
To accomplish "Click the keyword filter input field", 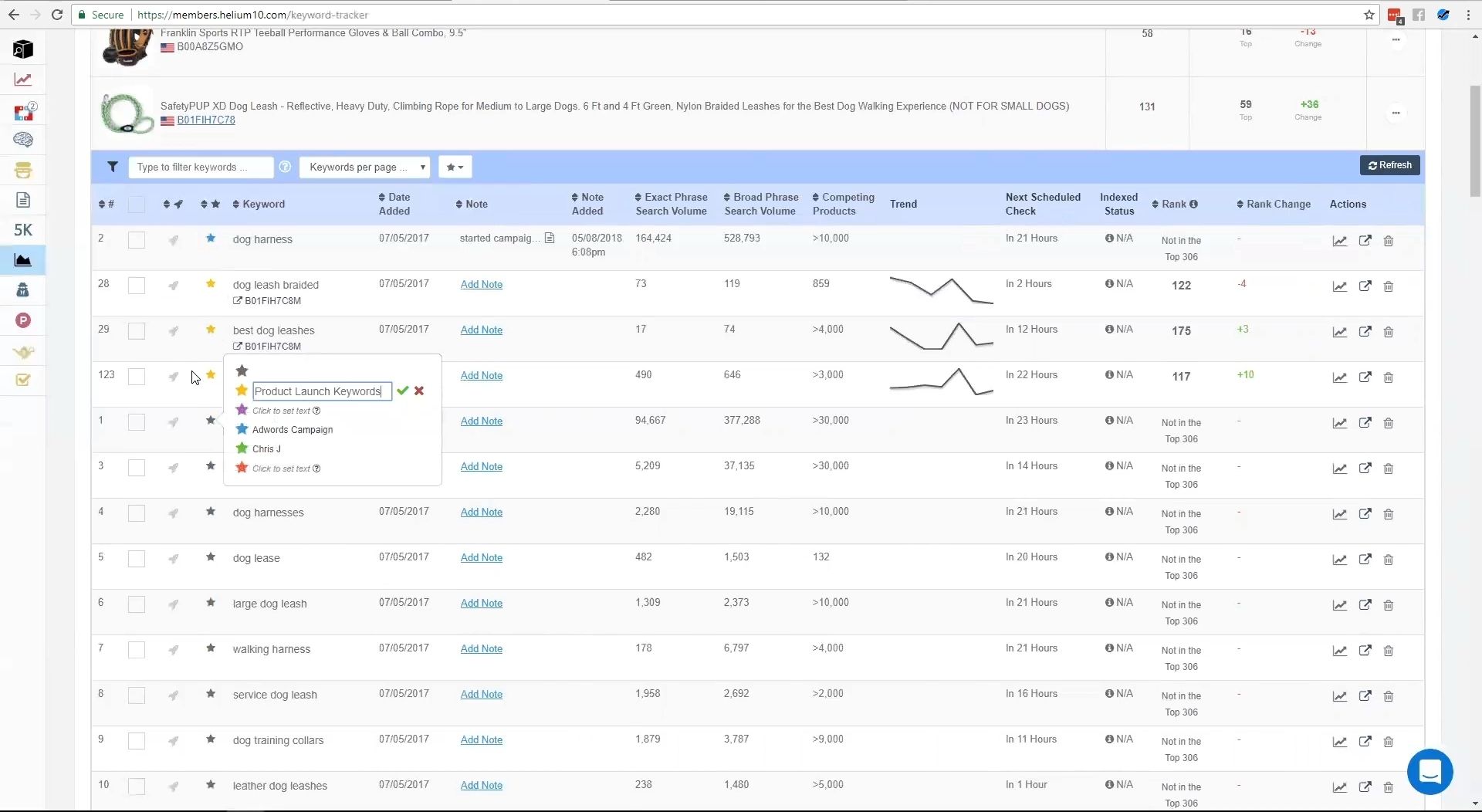I will point(201,167).
